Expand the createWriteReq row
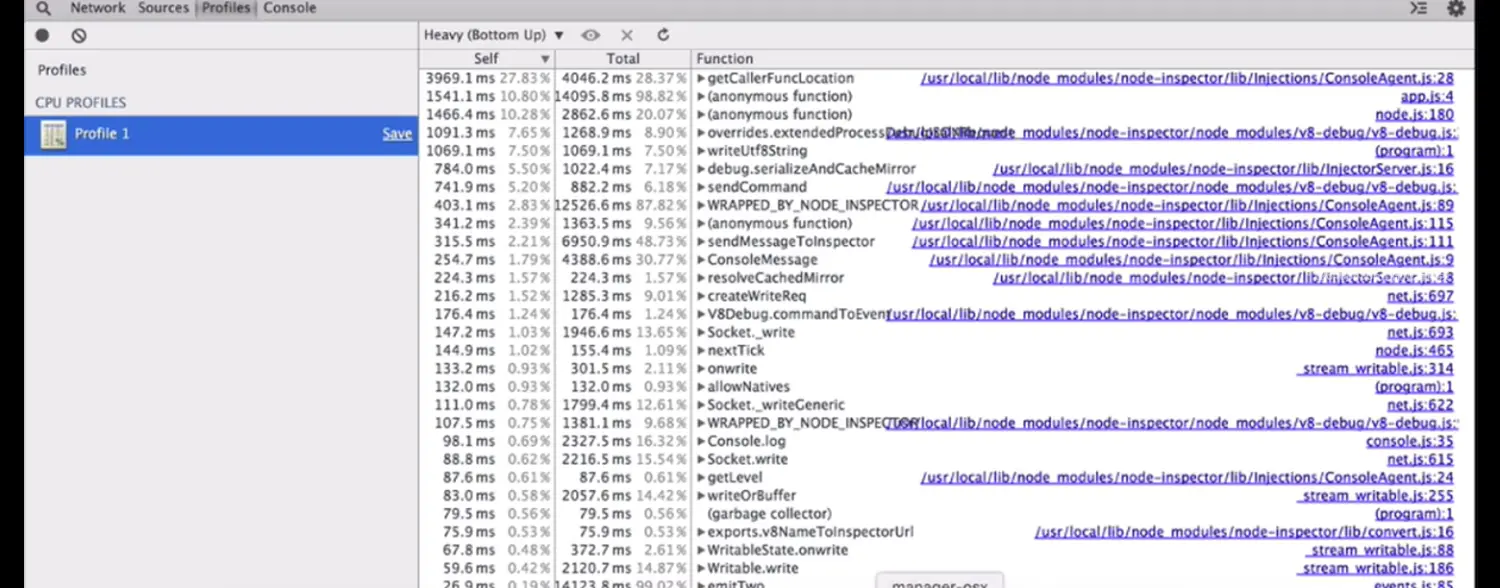Screen dimensions: 1500x588 coord(702,296)
